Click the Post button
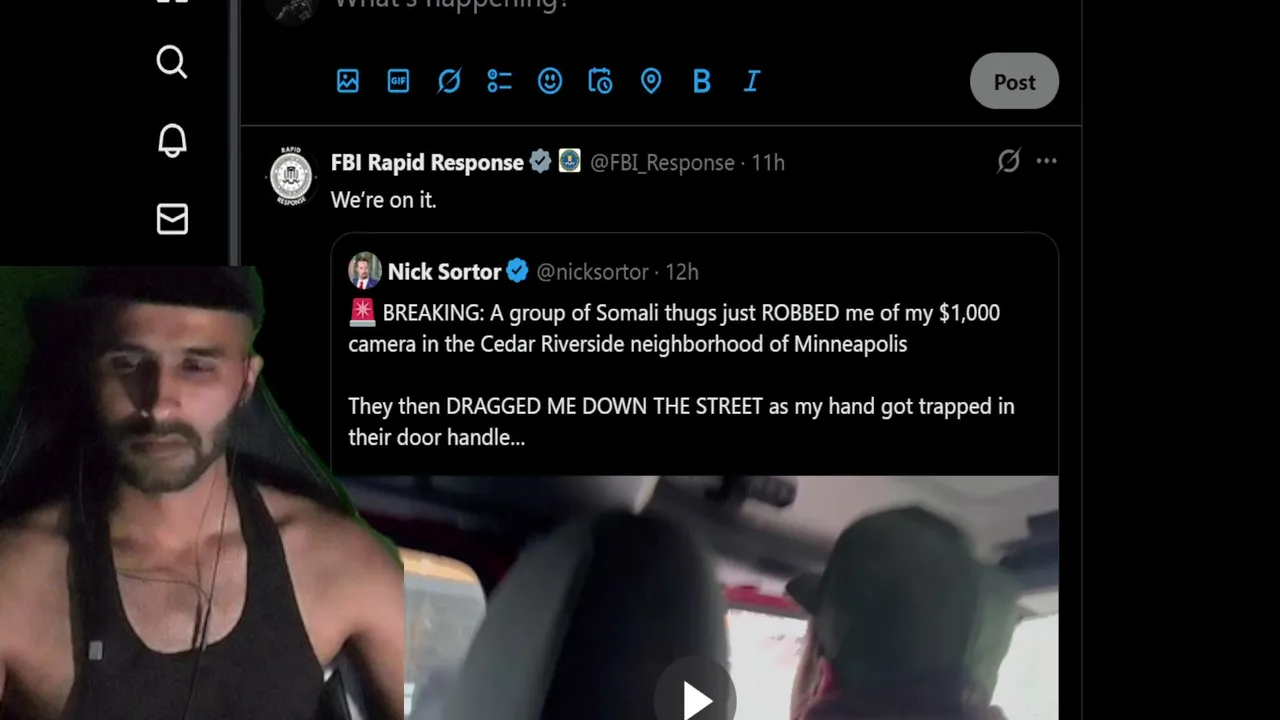The width and height of the screenshot is (1280, 720). coord(1014,81)
